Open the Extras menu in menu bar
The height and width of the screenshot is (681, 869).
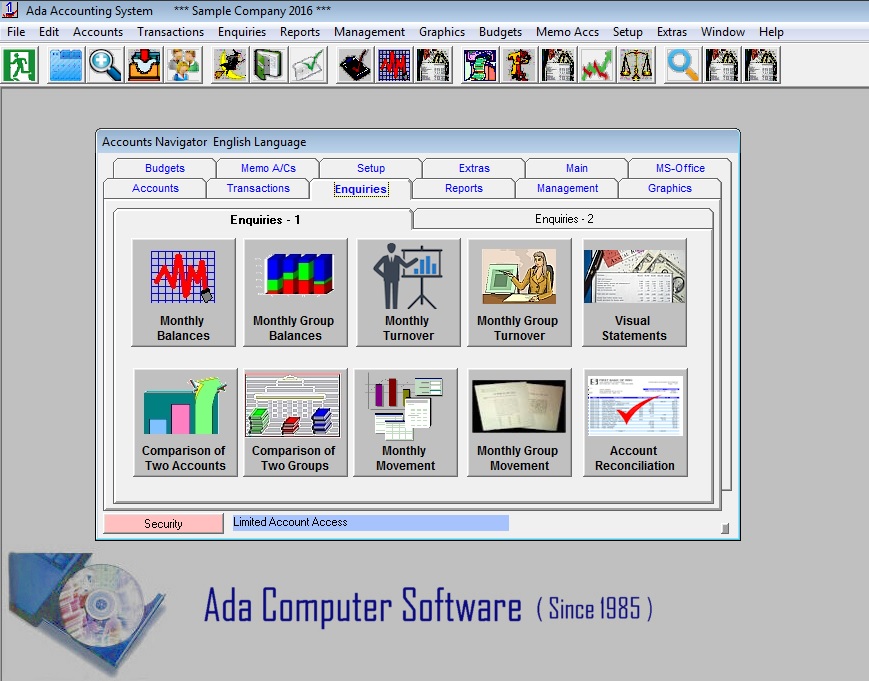pos(672,32)
